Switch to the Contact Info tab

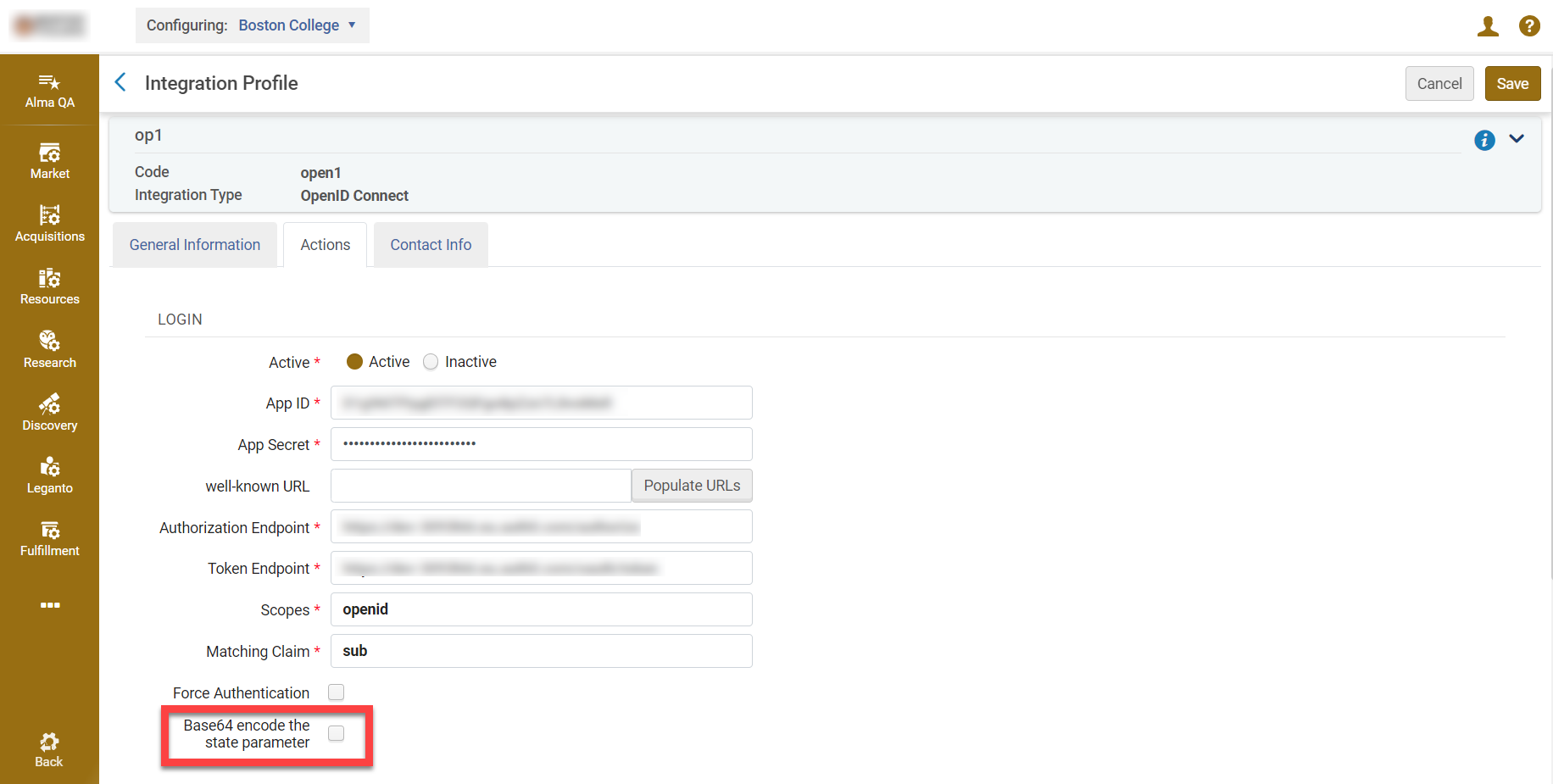tap(431, 245)
